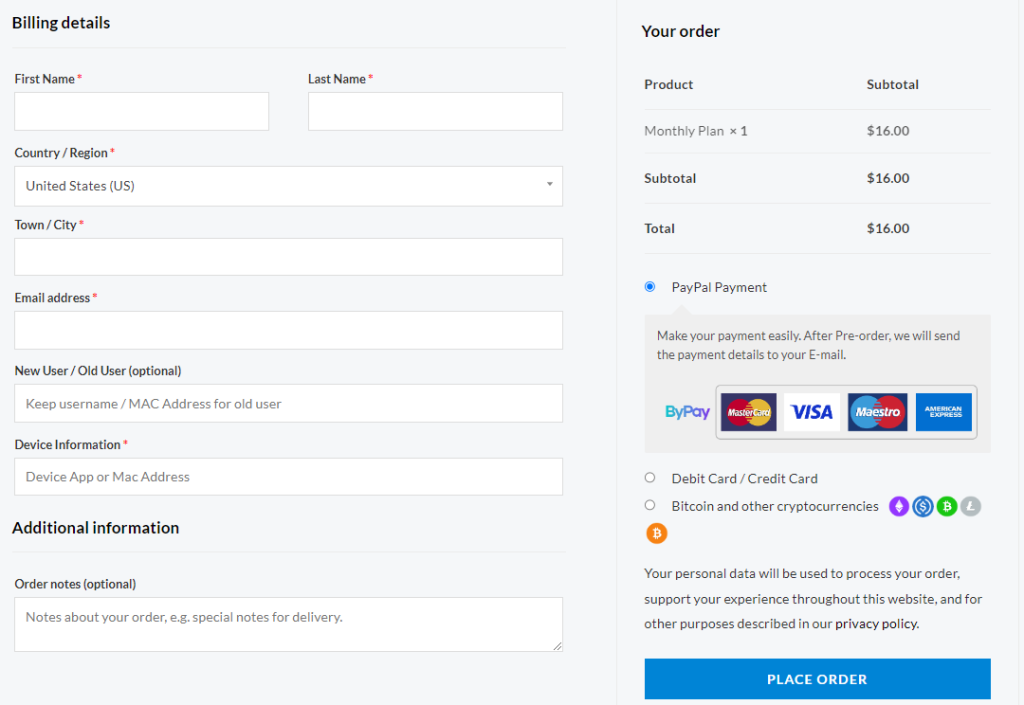Click the green Bitcoin Cash icon
1024x705 pixels.
(x=947, y=507)
